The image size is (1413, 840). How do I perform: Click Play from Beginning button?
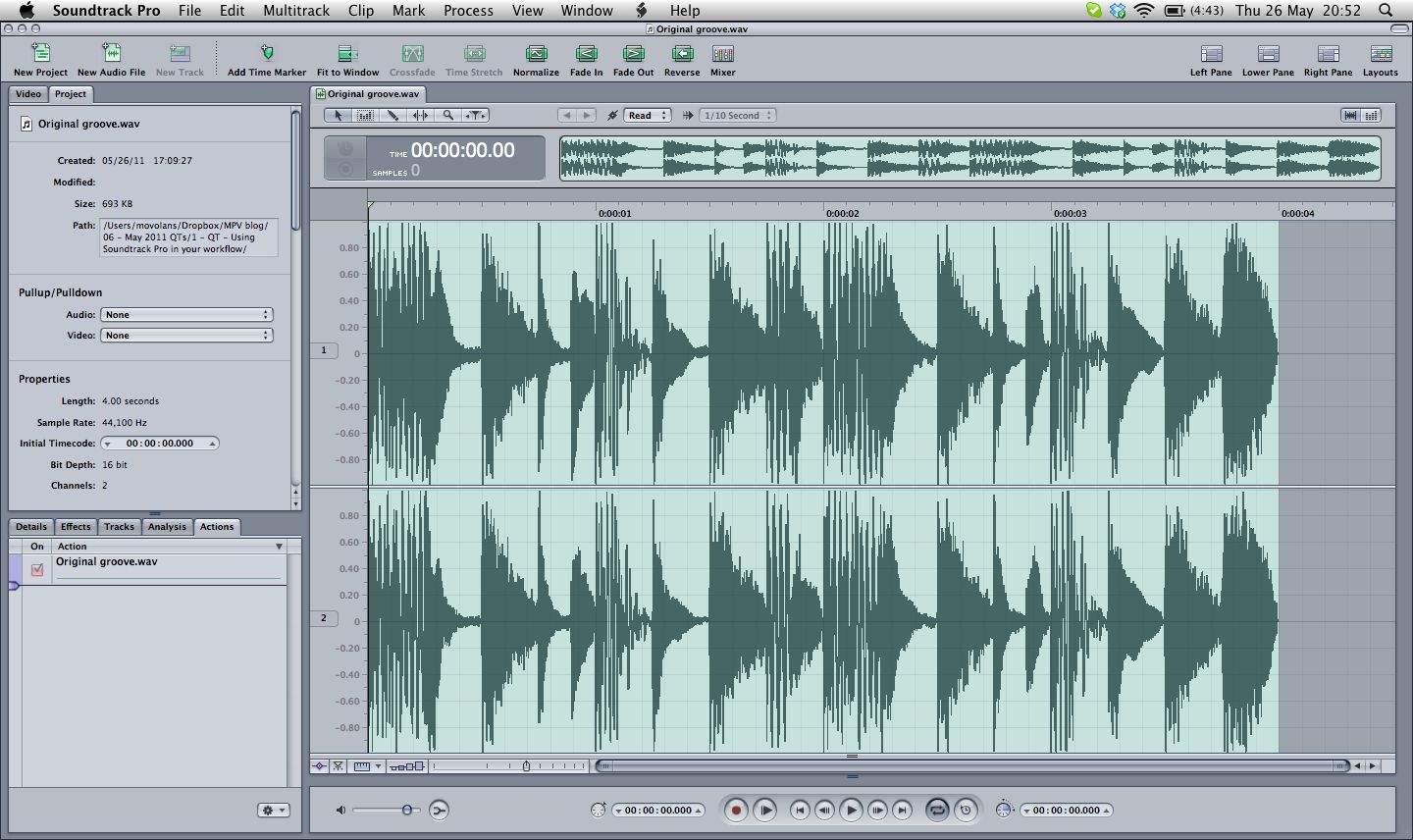pyautogui.click(x=765, y=810)
